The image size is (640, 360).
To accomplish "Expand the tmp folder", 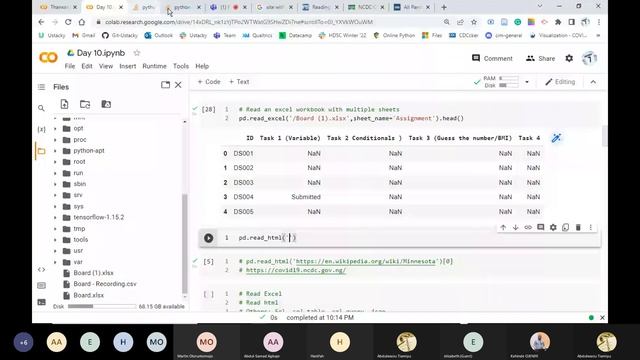I will [x=56, y=229].
